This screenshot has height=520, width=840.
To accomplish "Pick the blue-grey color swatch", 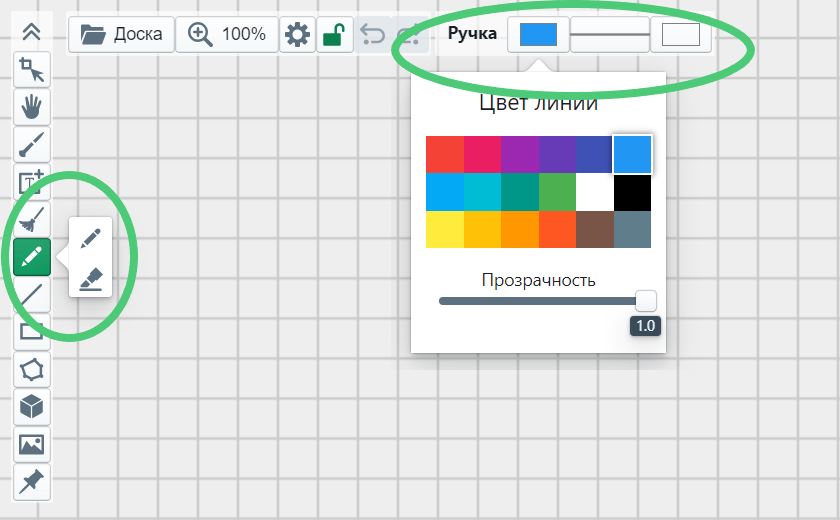I will point(632,229).
